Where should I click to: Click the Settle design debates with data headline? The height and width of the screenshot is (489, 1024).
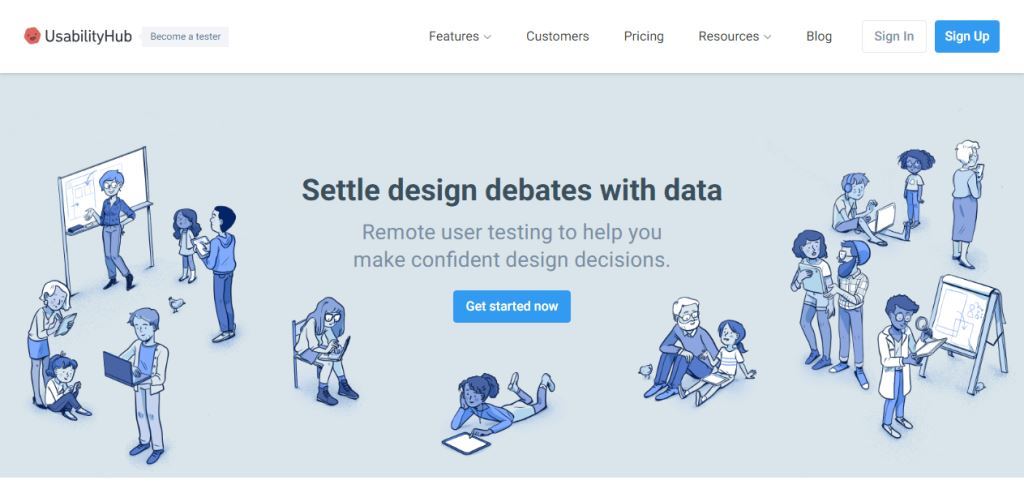[x=512, y=190]
